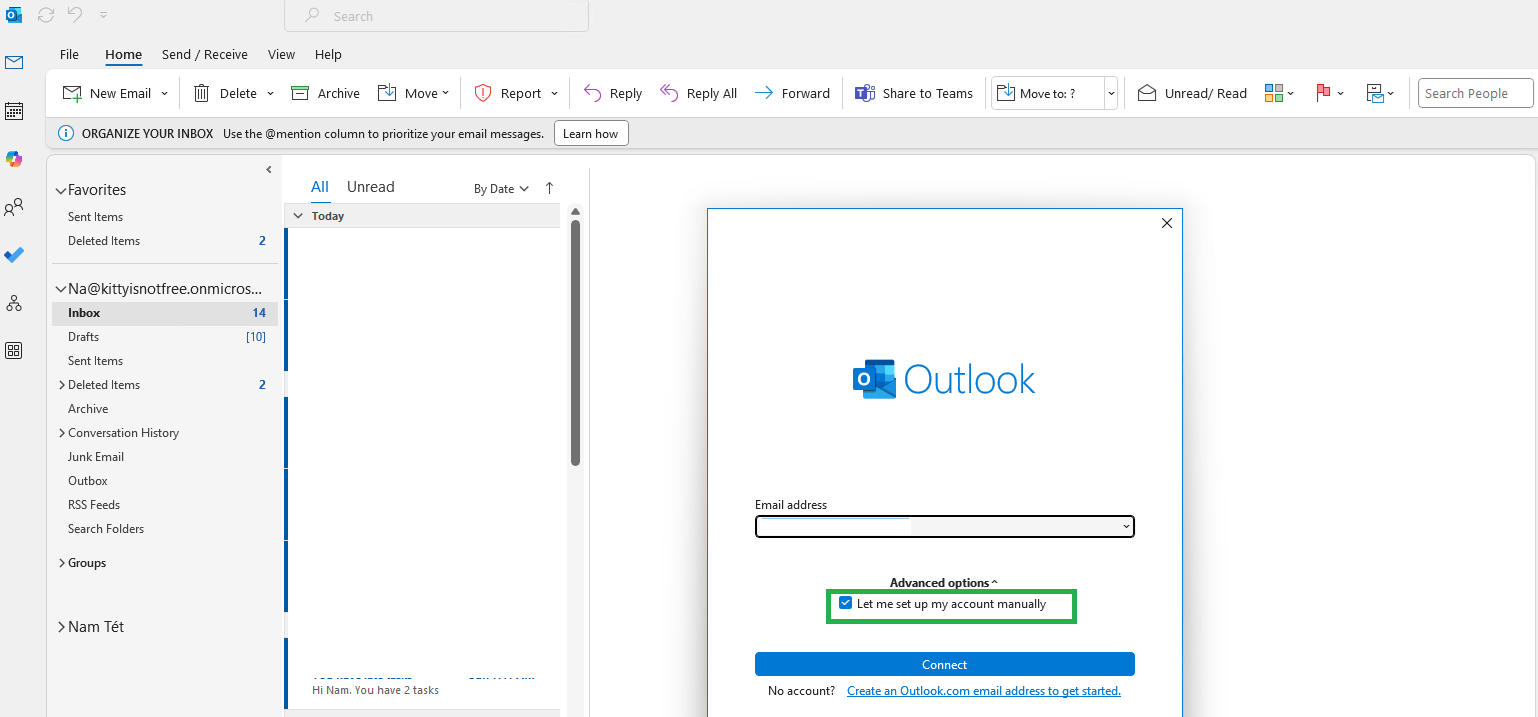Open the More Apps grid icon
This screenshot has height=717, width=1538.
(14, 351)
